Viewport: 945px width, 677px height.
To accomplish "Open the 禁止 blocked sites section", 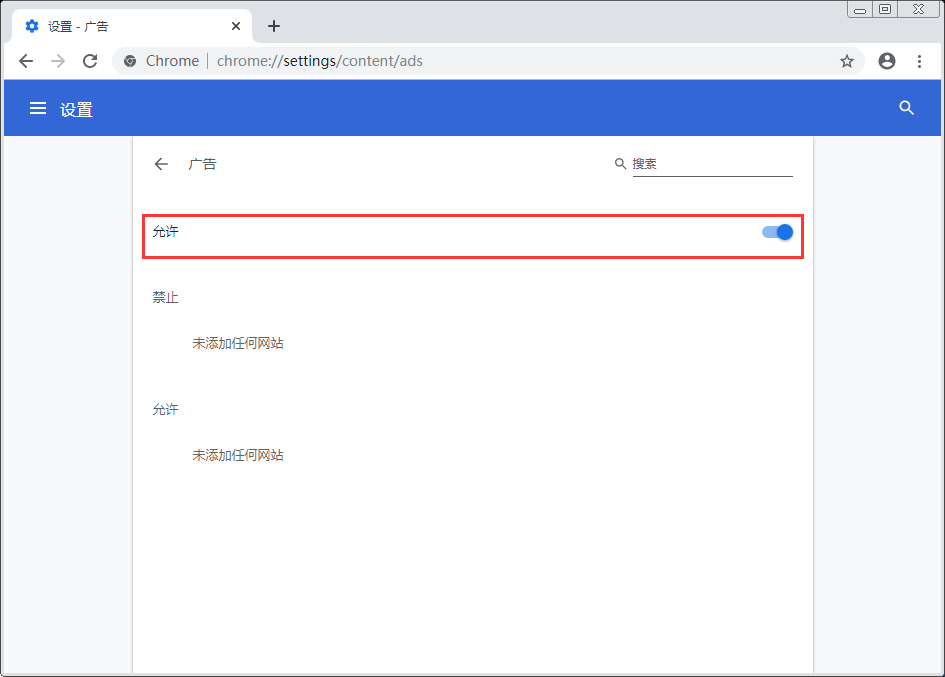I will click(165, 297).
